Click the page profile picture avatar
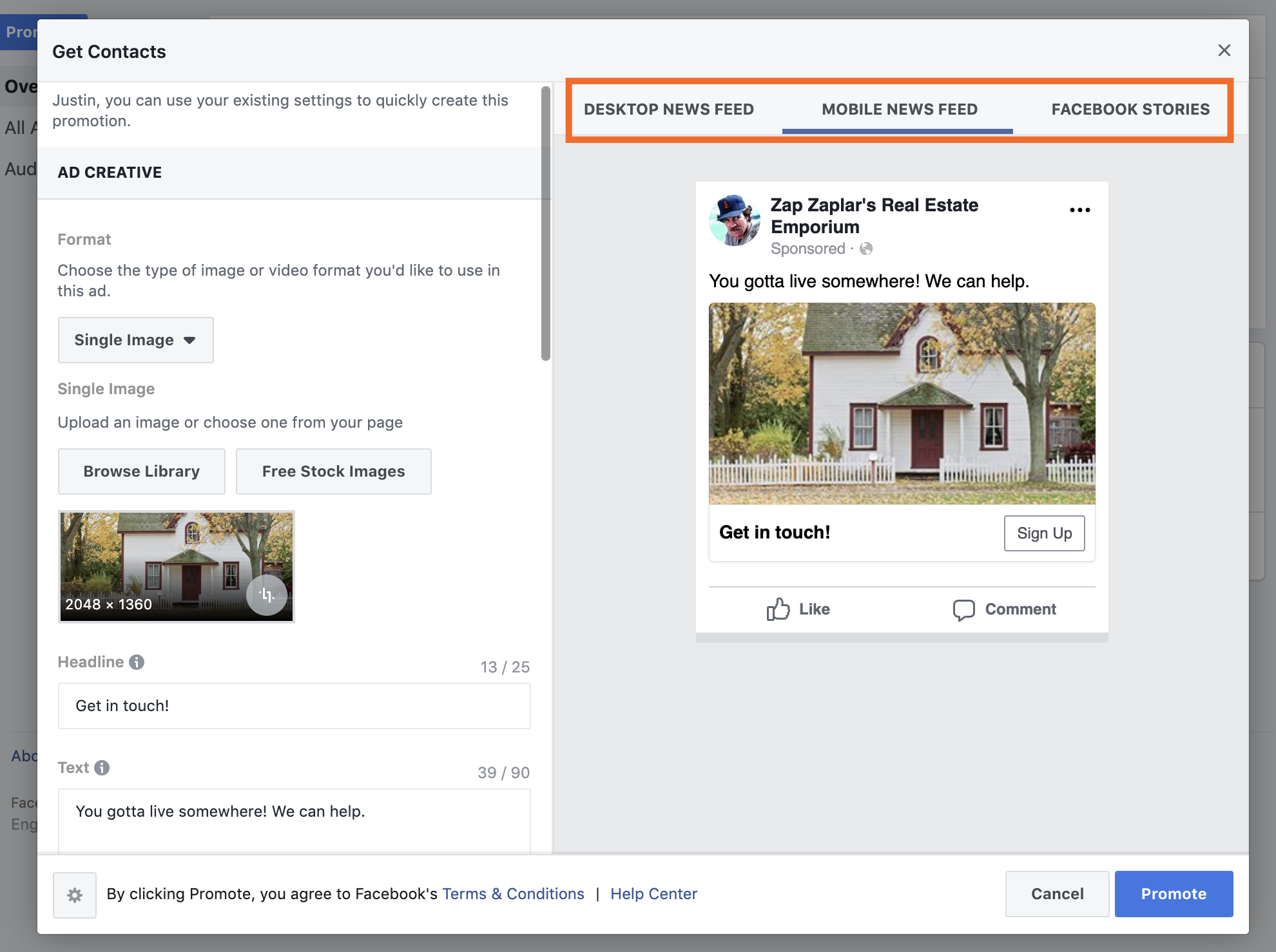The width and height of the screenshot is (1276, 952). tap(735, 220)
